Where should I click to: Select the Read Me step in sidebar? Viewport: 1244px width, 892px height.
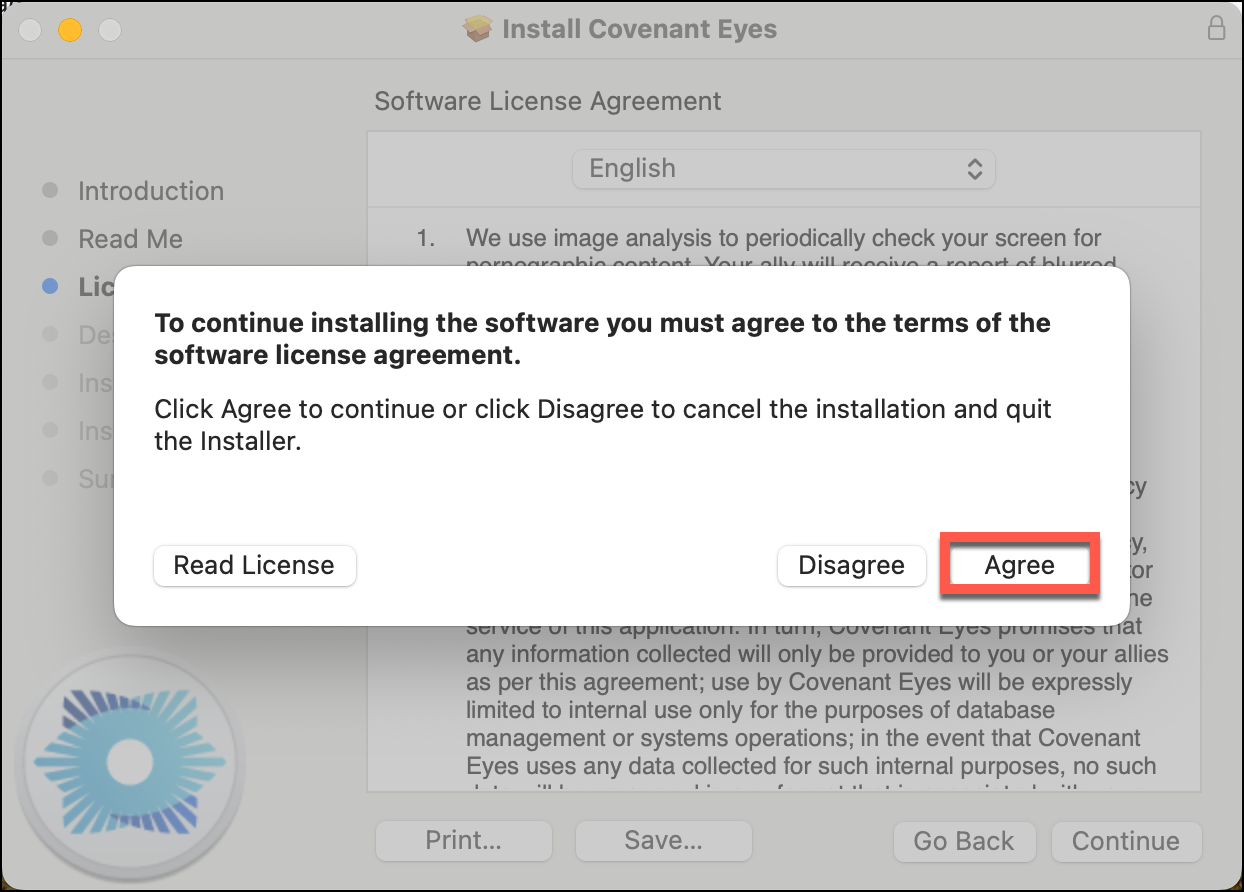tap(131, 239)
